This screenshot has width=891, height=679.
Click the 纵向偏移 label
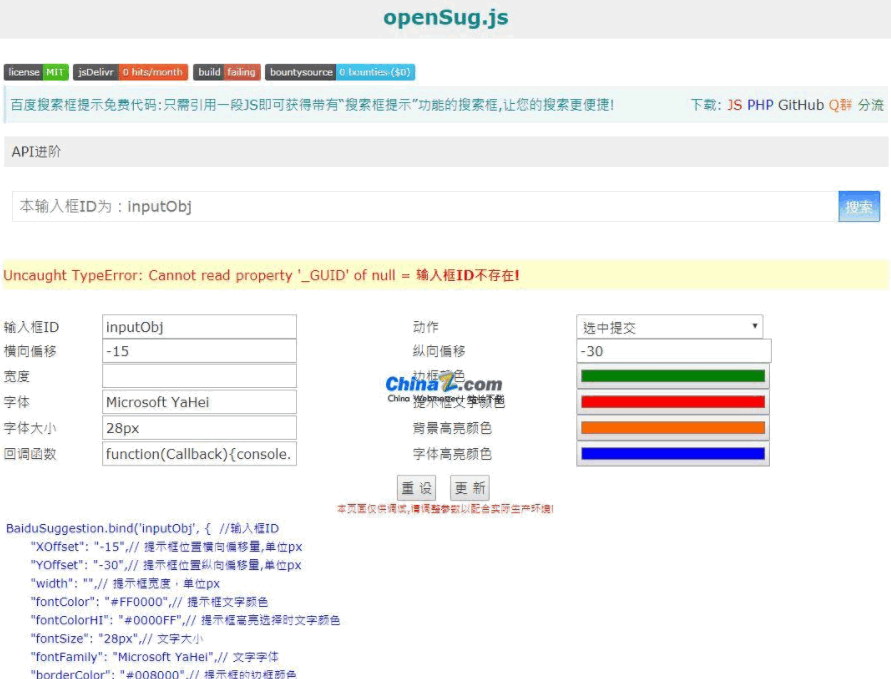pyautogui.click(x=439, y=351)
